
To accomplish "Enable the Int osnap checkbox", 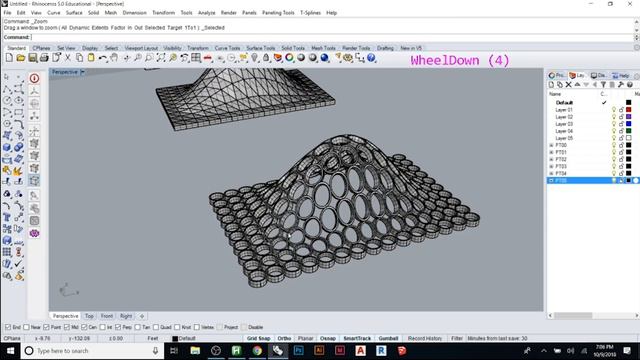I will tap(102, 327).
